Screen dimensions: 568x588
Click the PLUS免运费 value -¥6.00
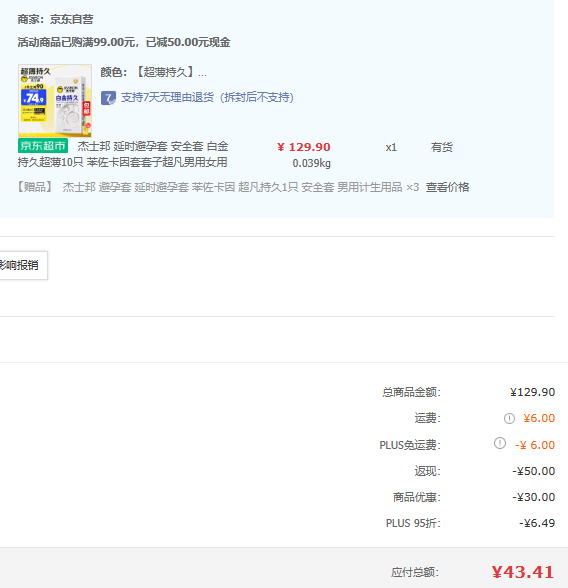(x=535, y=445)
